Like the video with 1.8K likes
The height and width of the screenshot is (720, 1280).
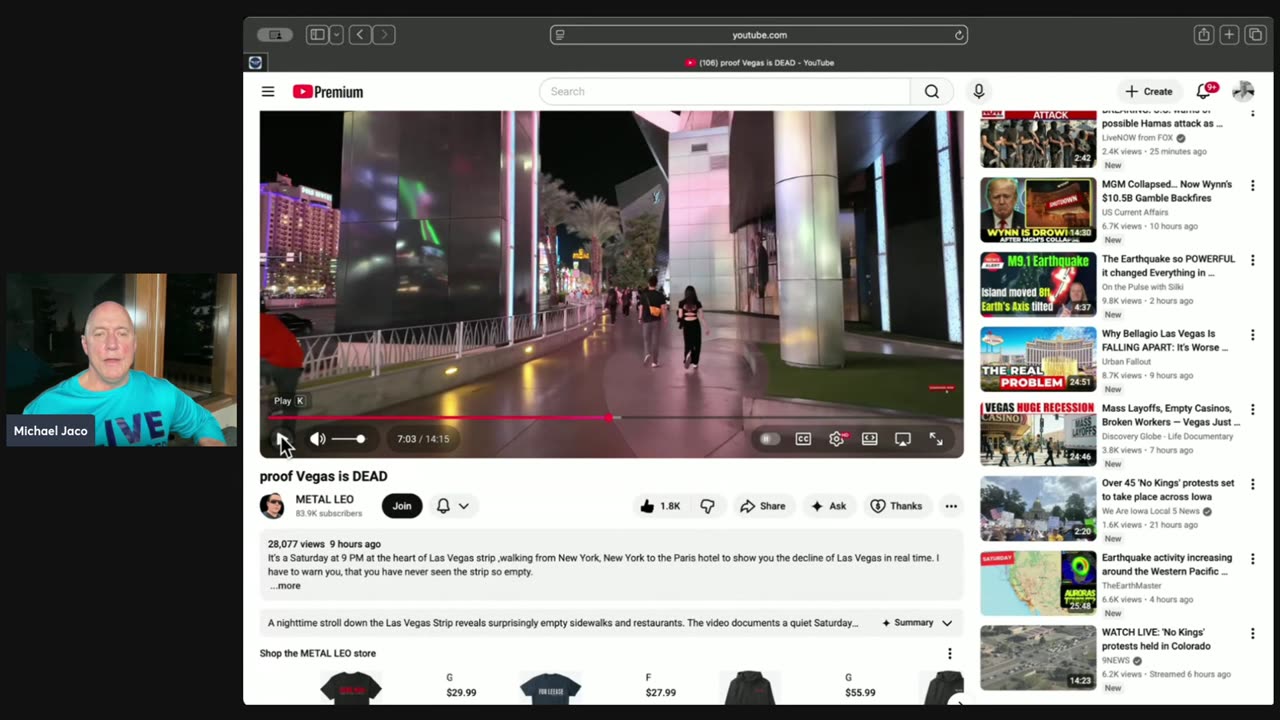click(x=659, y=506)
